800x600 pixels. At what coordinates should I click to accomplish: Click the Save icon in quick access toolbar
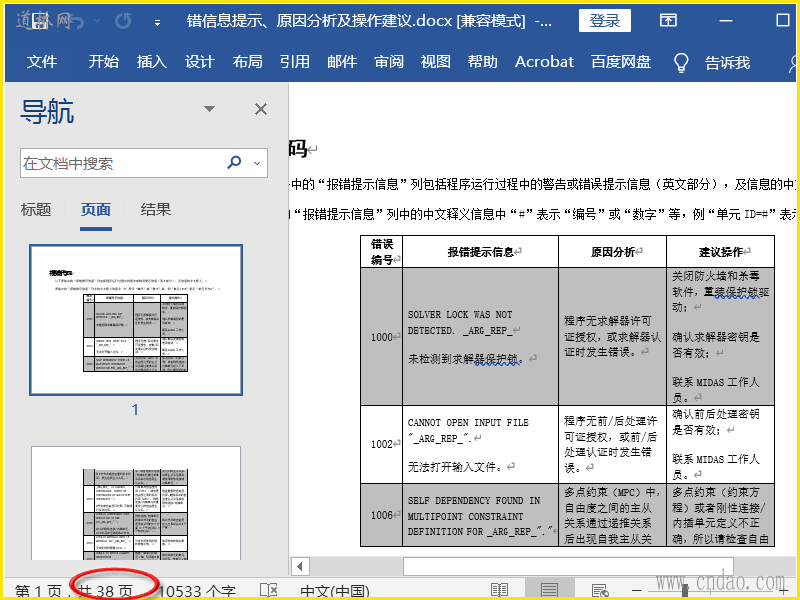tap(40, 21)
